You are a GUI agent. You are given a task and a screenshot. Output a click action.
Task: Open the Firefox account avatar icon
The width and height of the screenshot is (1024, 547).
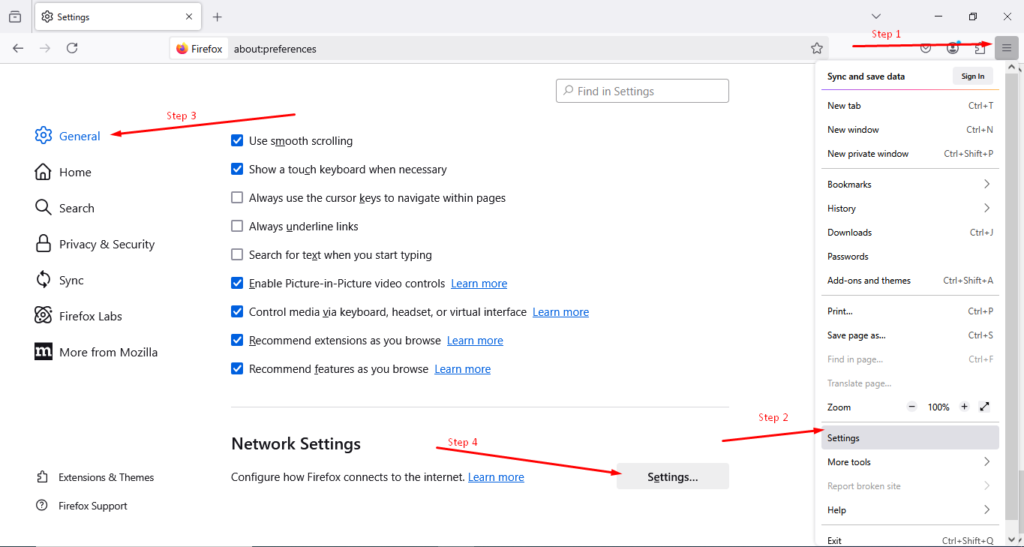(953, 48)
